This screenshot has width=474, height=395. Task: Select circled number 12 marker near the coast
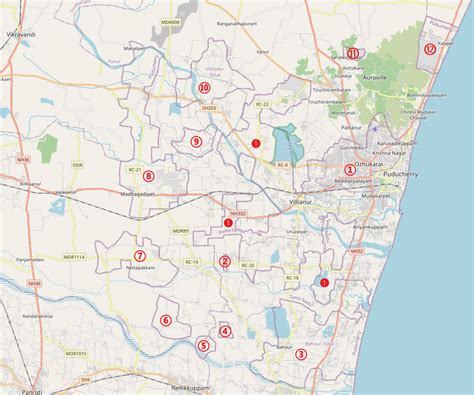coord(430,49)
